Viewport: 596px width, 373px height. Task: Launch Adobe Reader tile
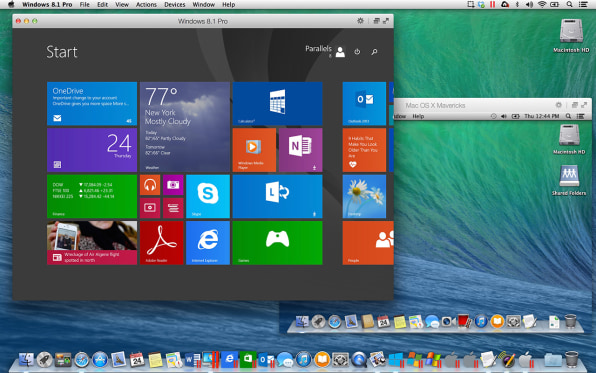[x=162, y=243]
